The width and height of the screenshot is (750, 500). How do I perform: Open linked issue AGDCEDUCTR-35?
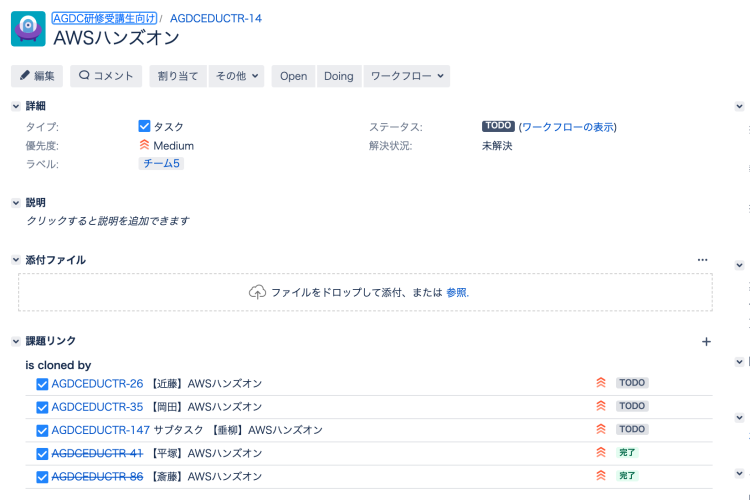click(x=97, y=407)
